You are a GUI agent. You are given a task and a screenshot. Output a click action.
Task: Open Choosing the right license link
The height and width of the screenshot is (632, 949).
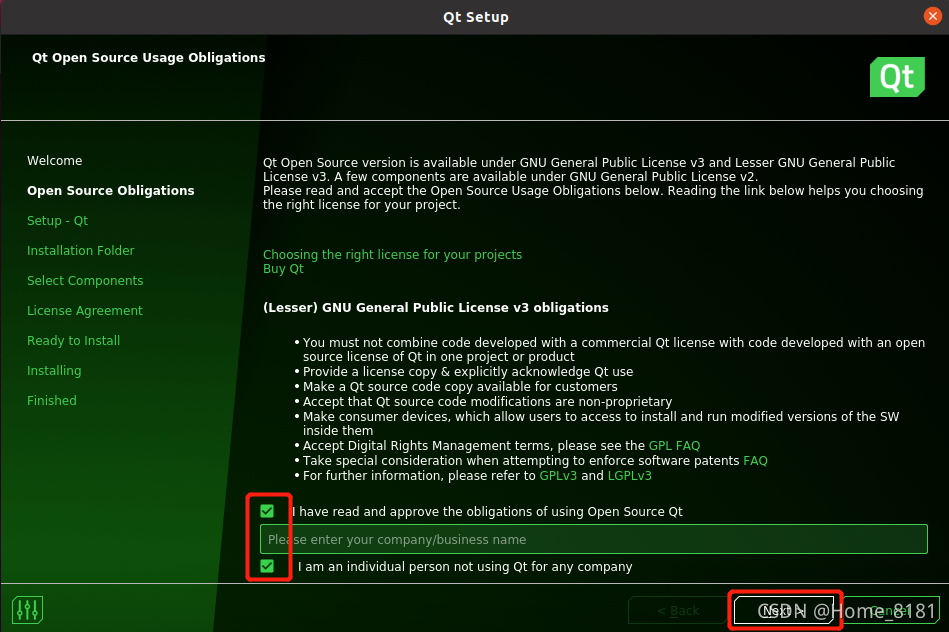click(x=392, y=254)
